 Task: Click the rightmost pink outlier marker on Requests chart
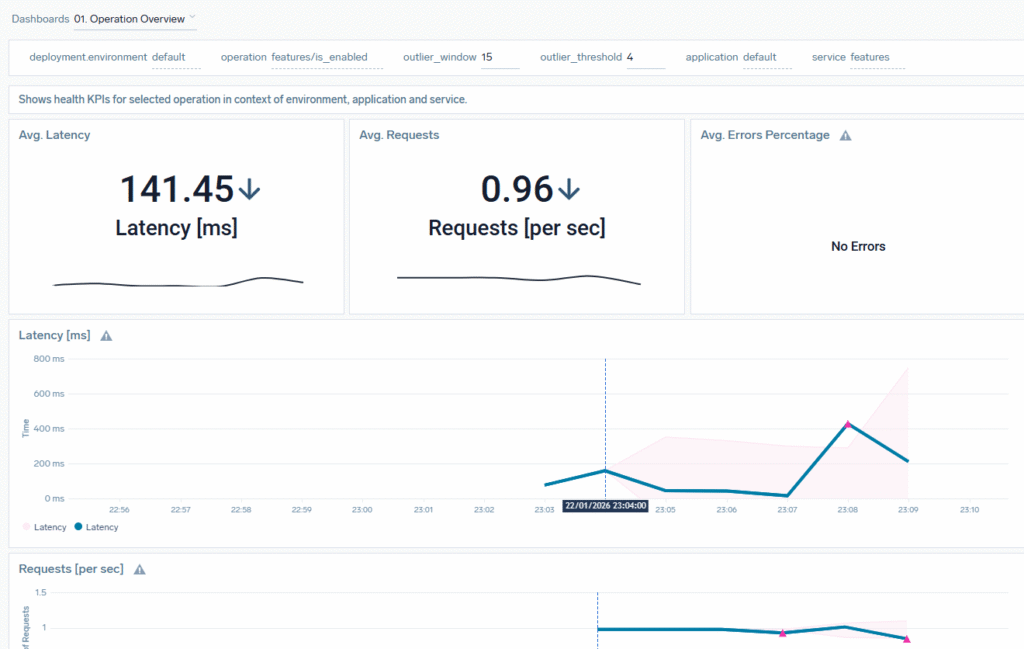[907, 639]
